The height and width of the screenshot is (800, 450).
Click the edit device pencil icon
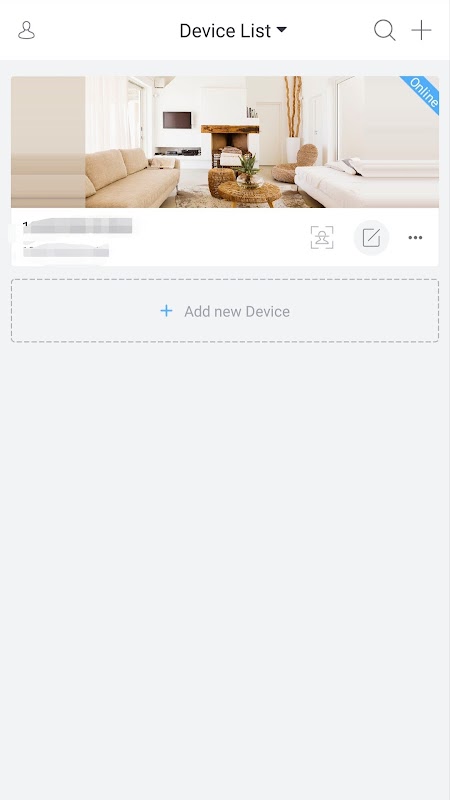371,237
